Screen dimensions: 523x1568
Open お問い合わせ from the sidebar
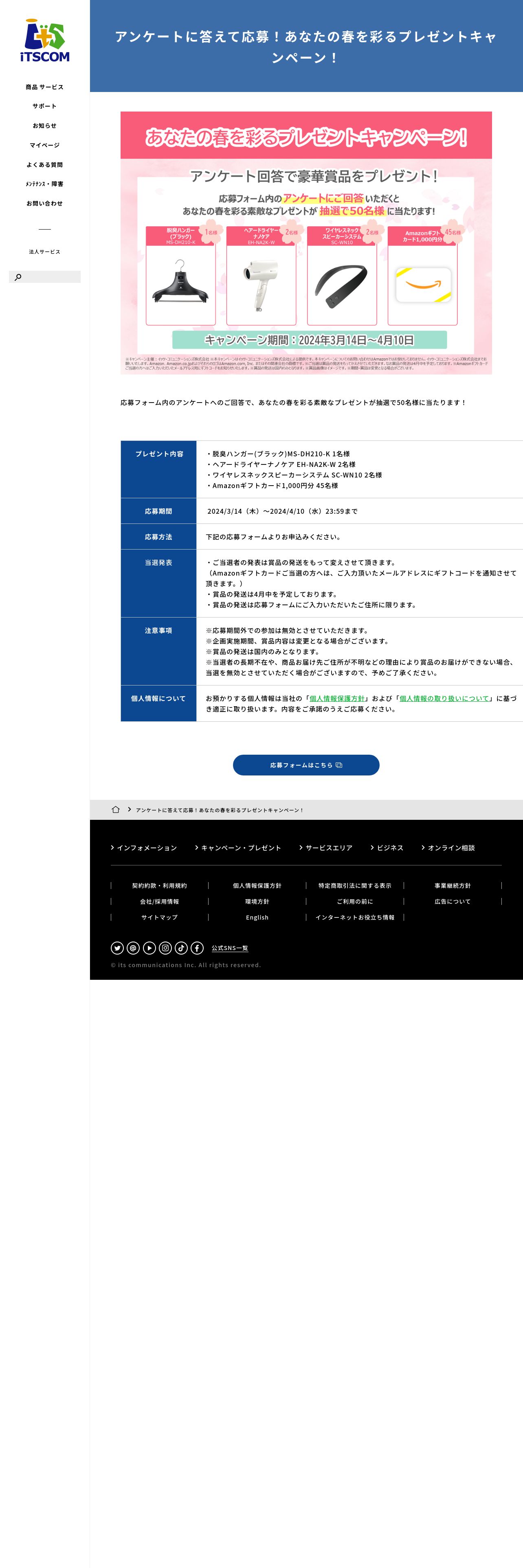[x=44, y=203]
